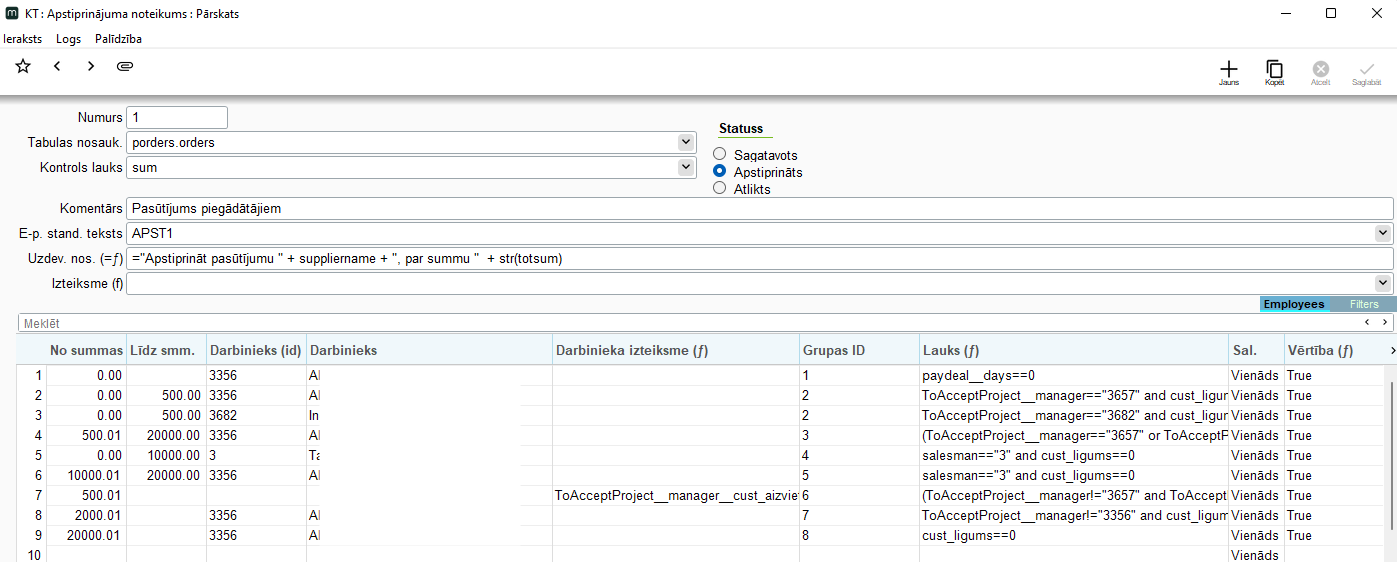
Task: Click search next arrow in Meklēt bar
Action: click(x=1385, y=323)
